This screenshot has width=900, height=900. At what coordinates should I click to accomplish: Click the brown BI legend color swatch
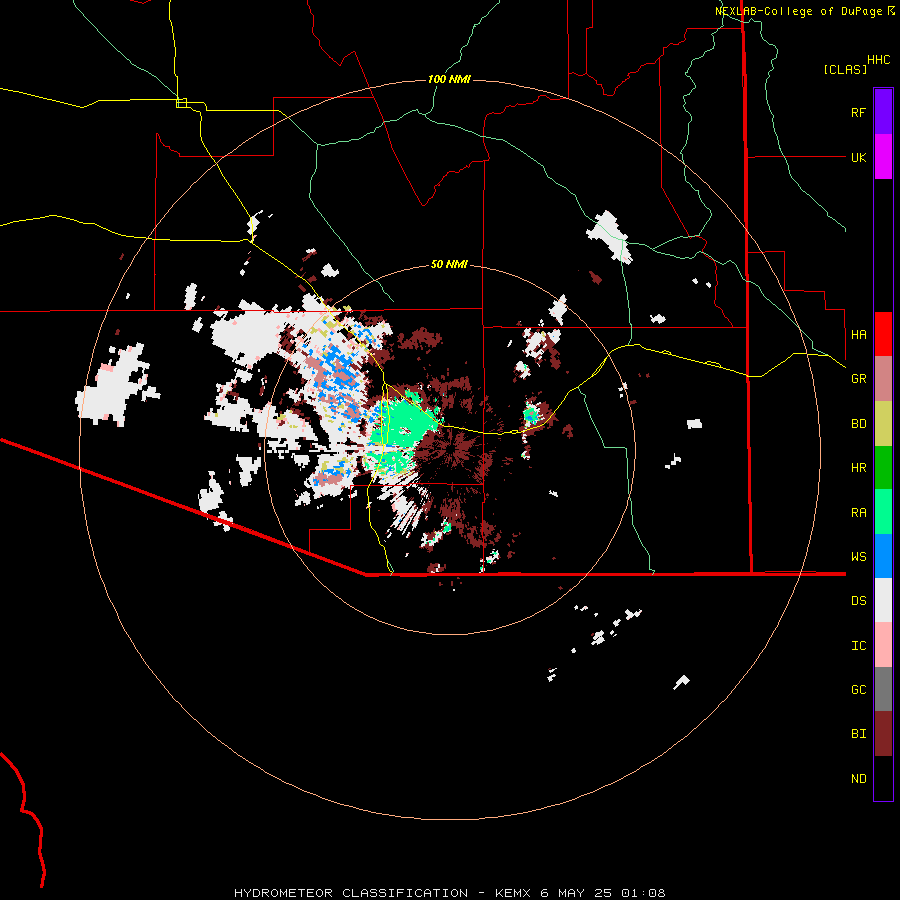(x=883, y=734)
